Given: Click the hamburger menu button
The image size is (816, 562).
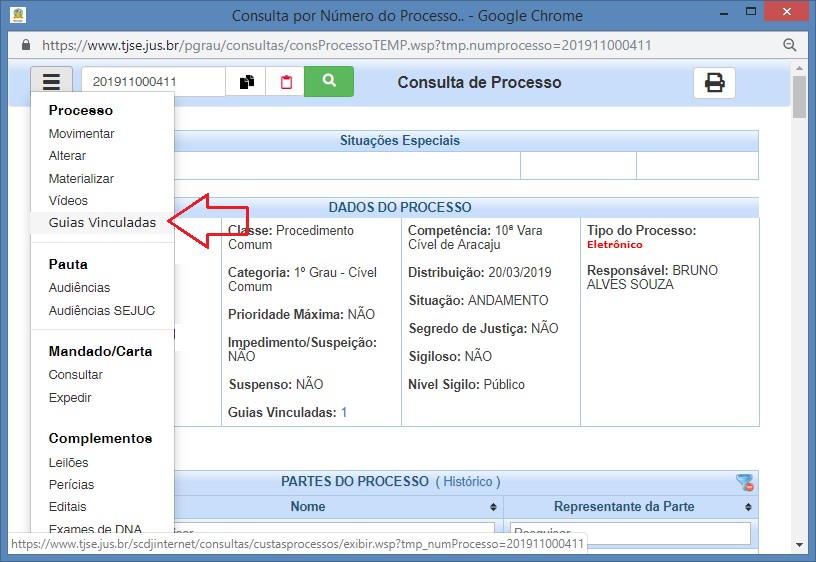Looking at the screenshot, I should pos(51,82).
